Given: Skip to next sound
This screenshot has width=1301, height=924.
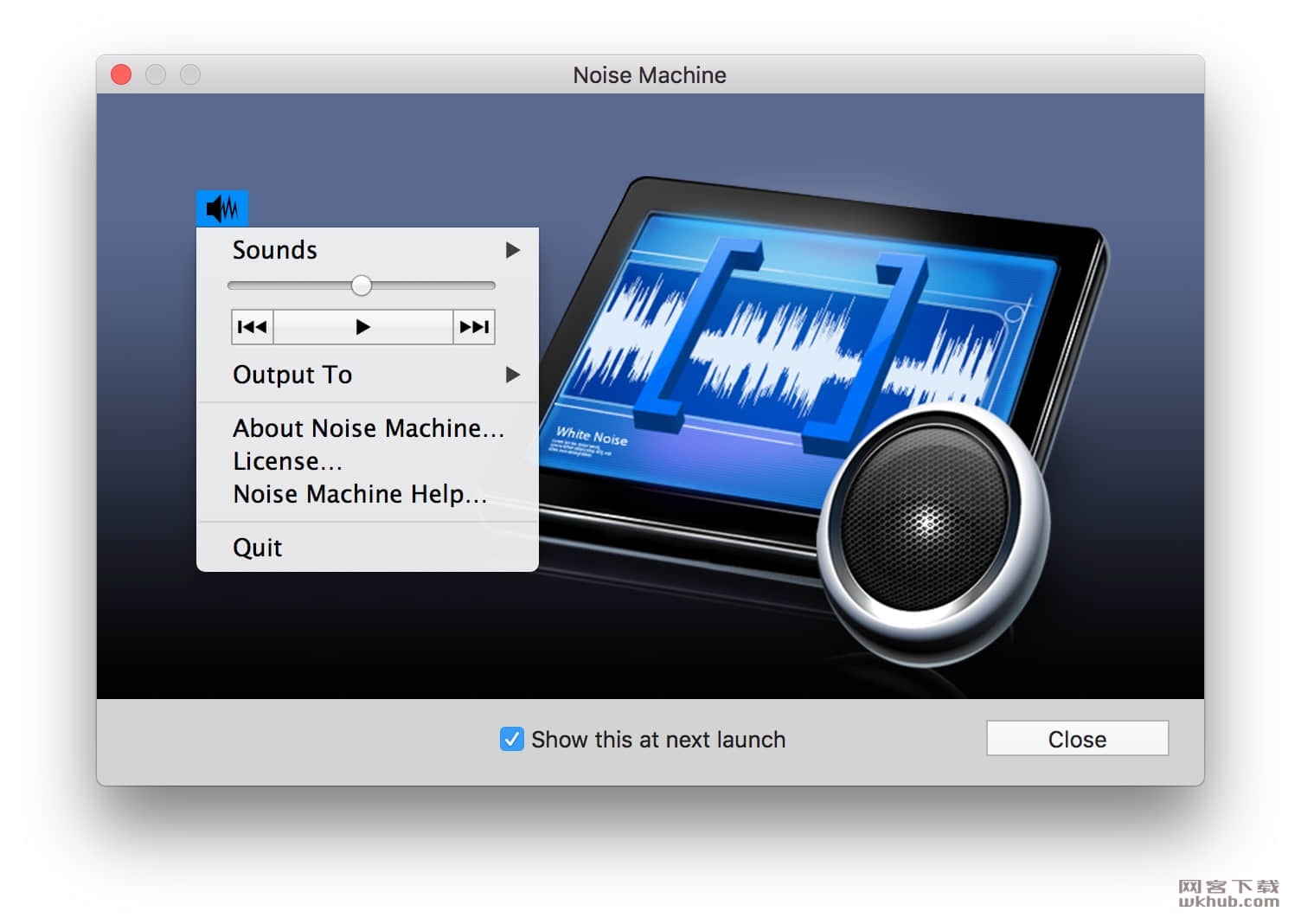Looking at the screenshot, I should pos(474,327).
